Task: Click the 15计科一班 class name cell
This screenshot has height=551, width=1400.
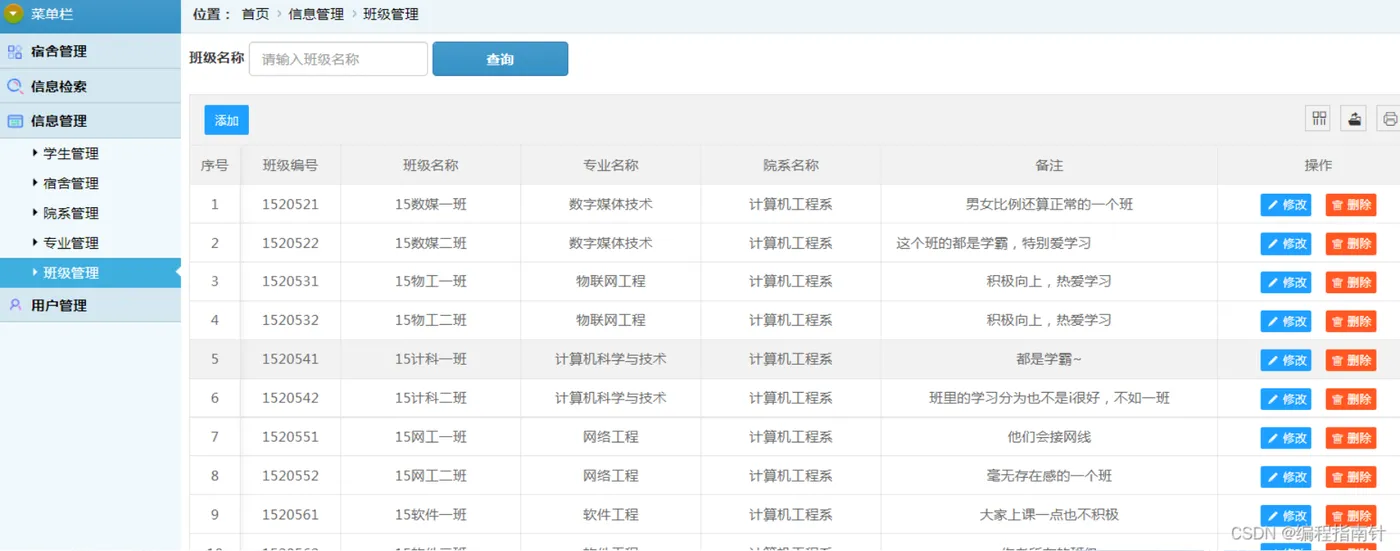Action: [431, 359]
